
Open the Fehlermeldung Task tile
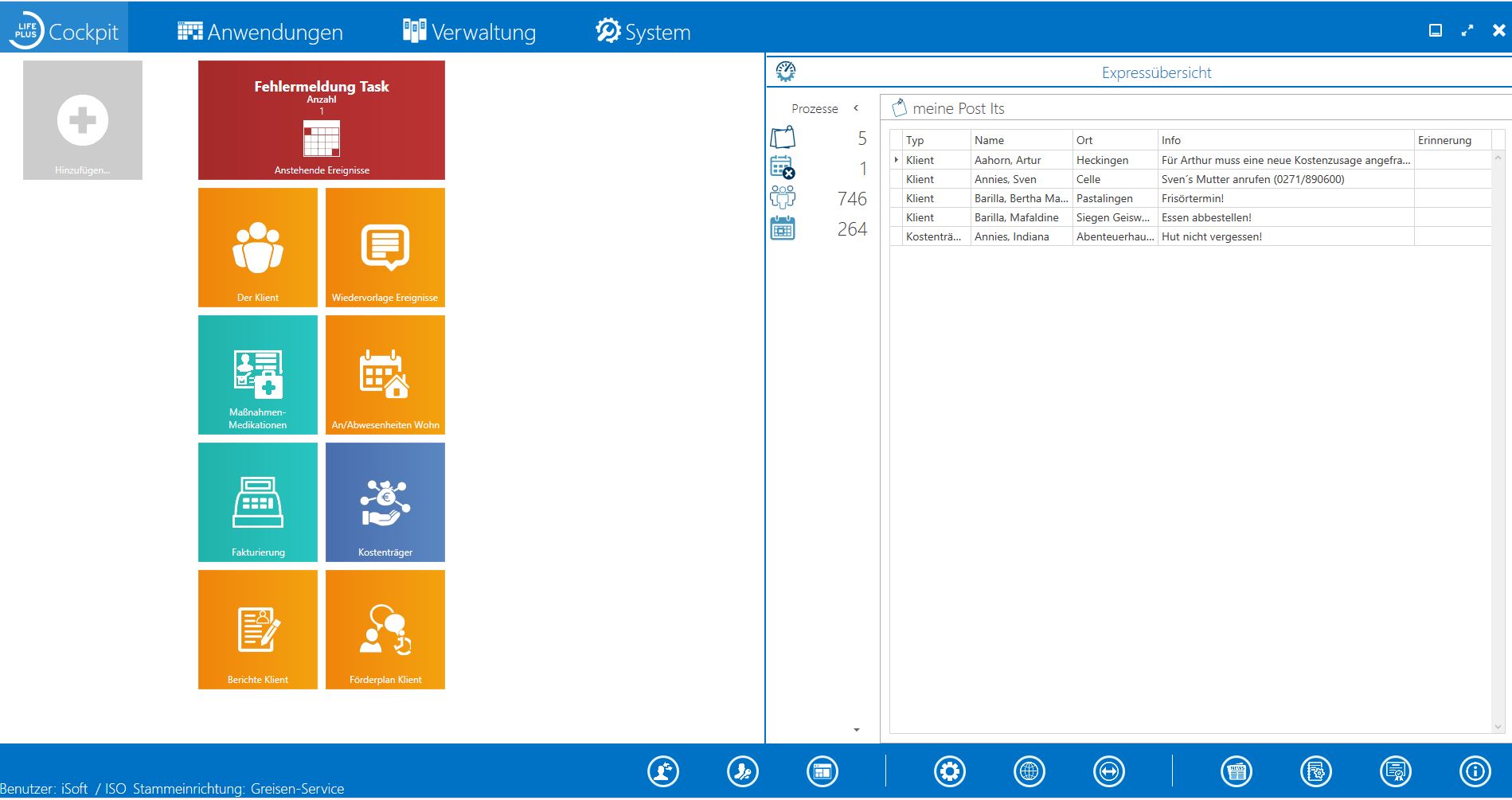click(321, 120)
